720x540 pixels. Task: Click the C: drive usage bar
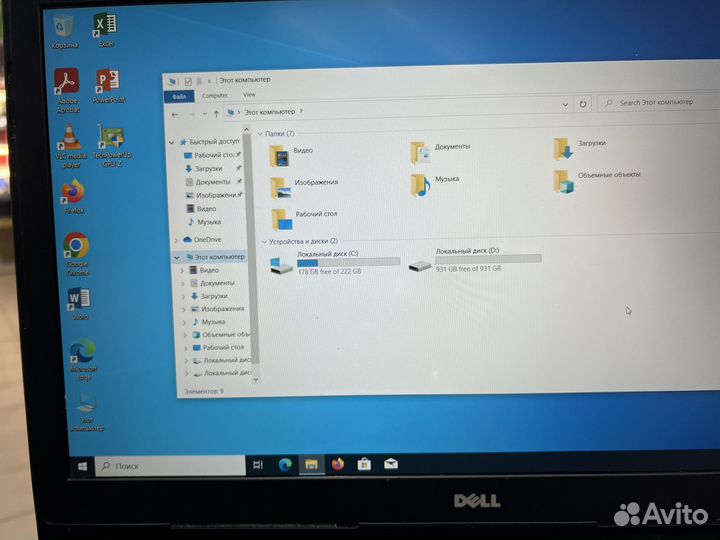point(348,263)
